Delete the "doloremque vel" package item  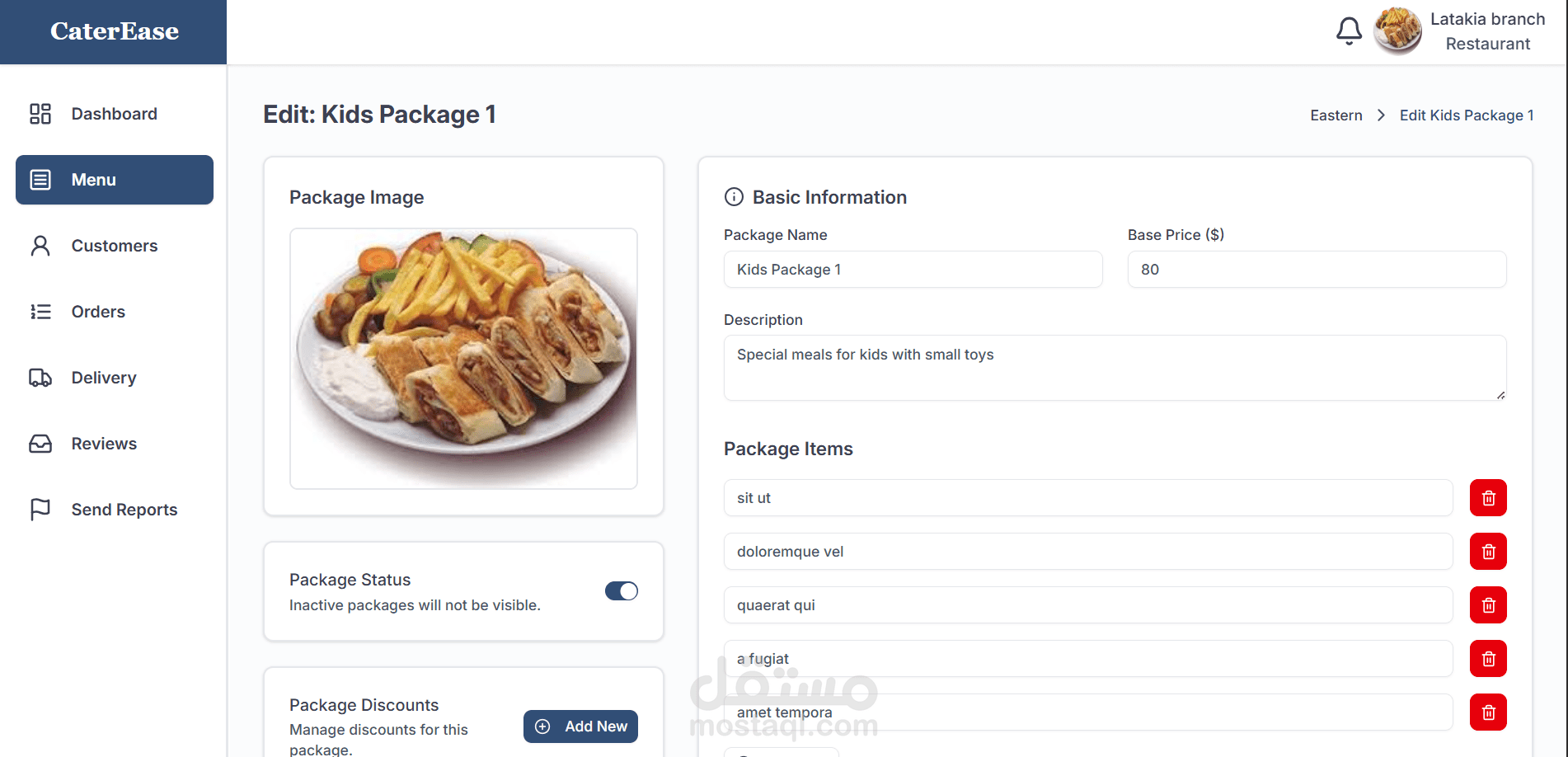click(1488, 552)
